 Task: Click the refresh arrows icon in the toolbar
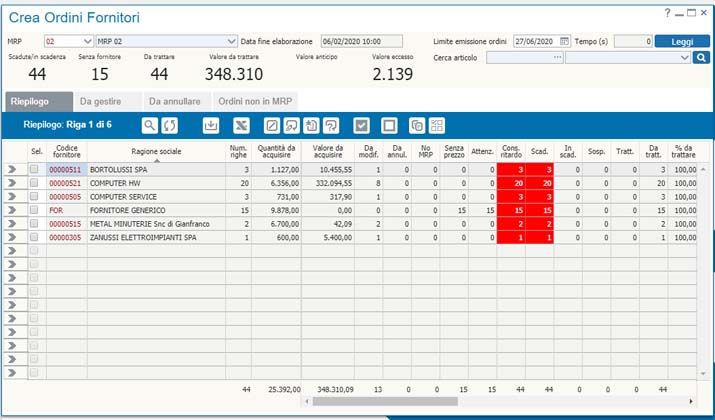tap(170, 125)
